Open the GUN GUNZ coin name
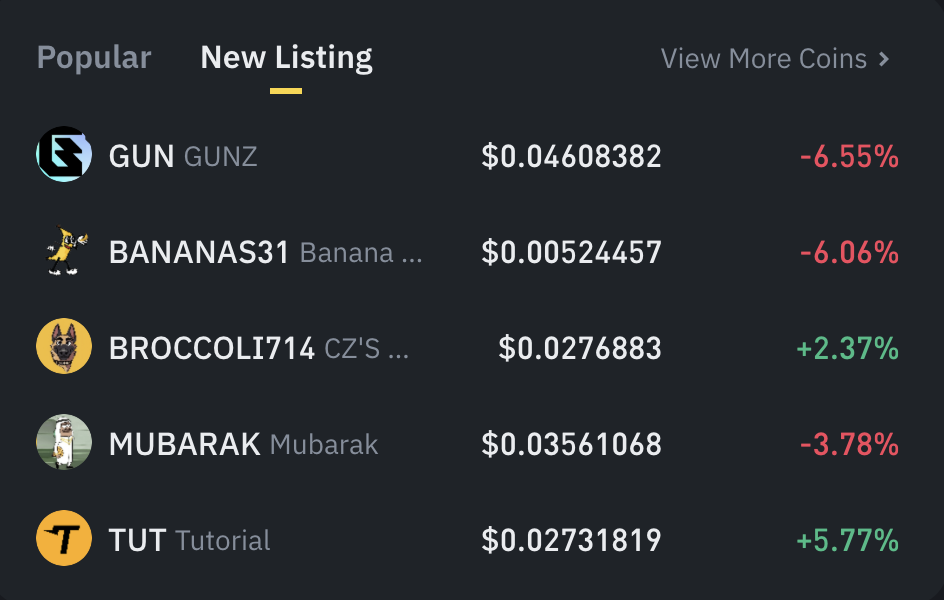Image resolution: width=944 pixels, height=600 pixels. click(183, 156)
